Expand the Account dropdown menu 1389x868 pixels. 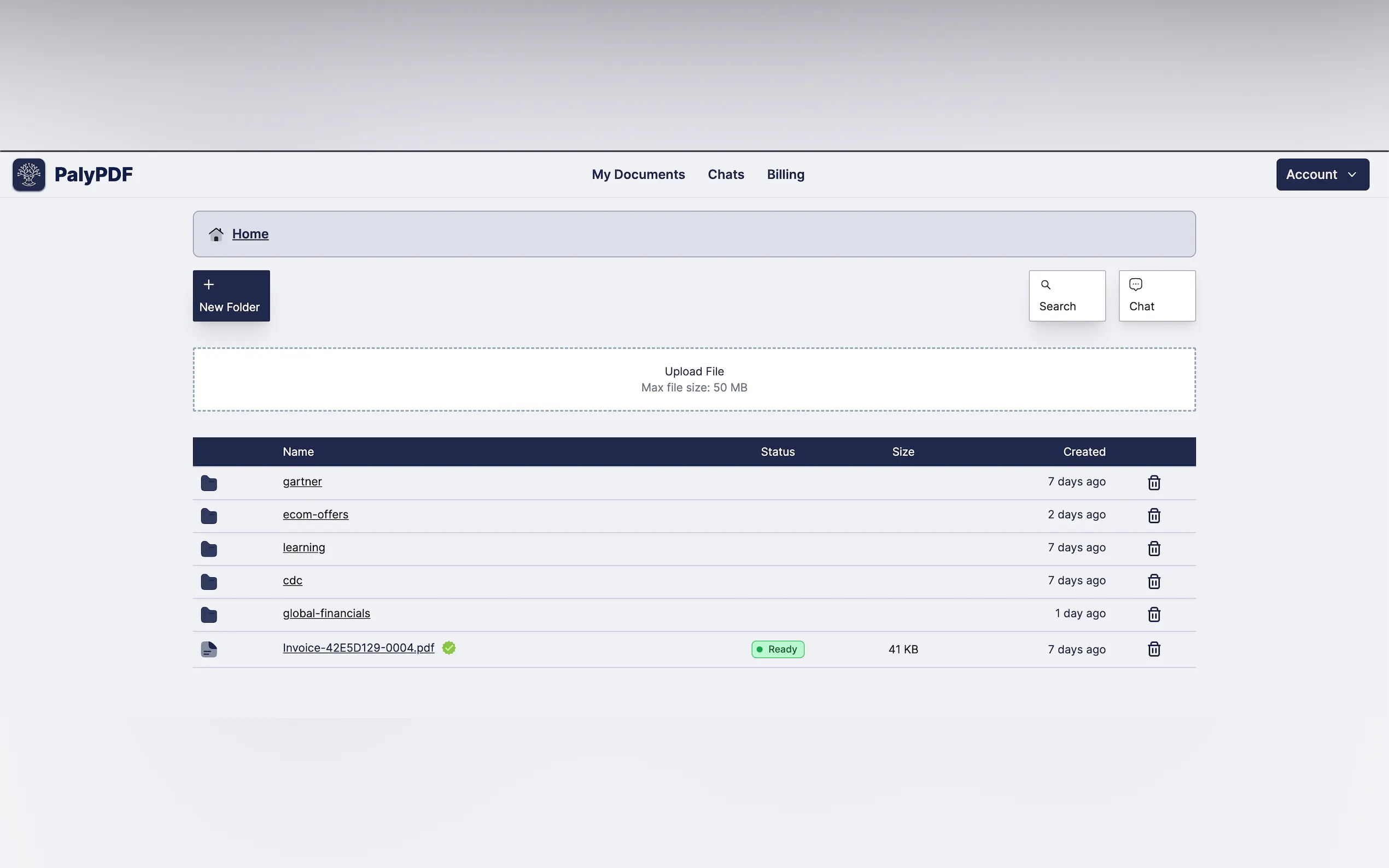coord(1322,174)
